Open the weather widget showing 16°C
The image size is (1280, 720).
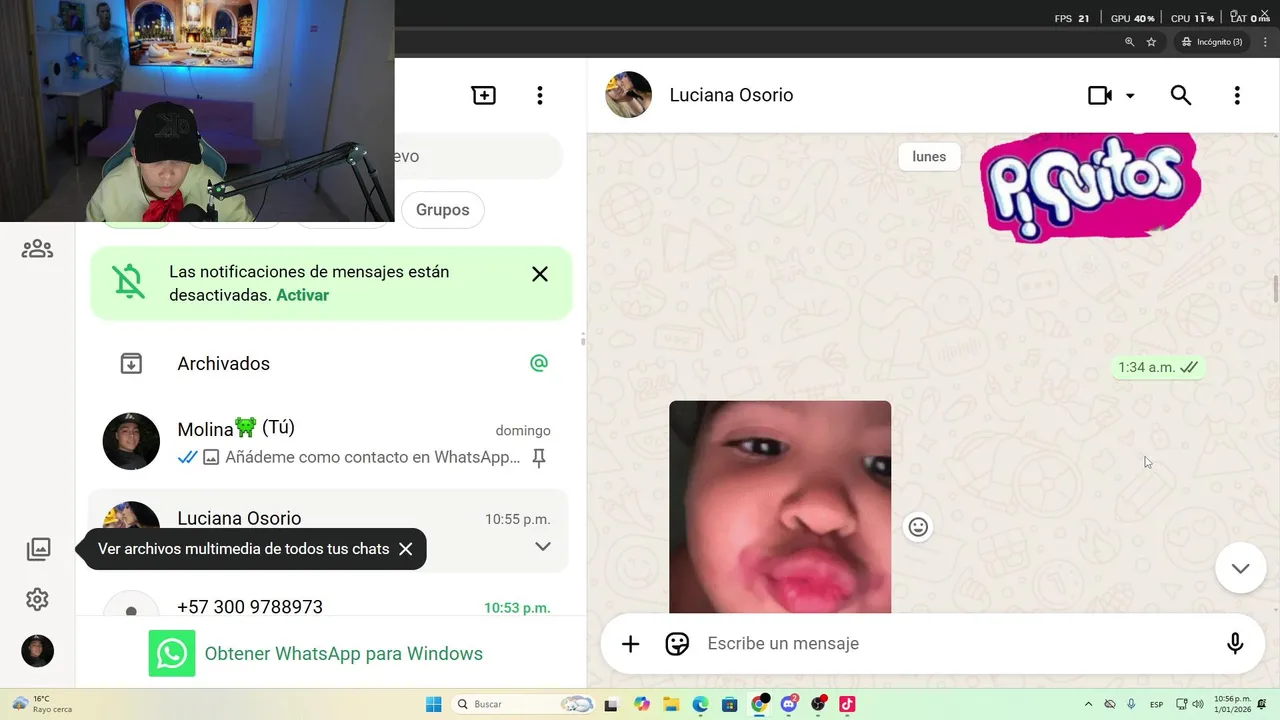(x=41, y=704)
